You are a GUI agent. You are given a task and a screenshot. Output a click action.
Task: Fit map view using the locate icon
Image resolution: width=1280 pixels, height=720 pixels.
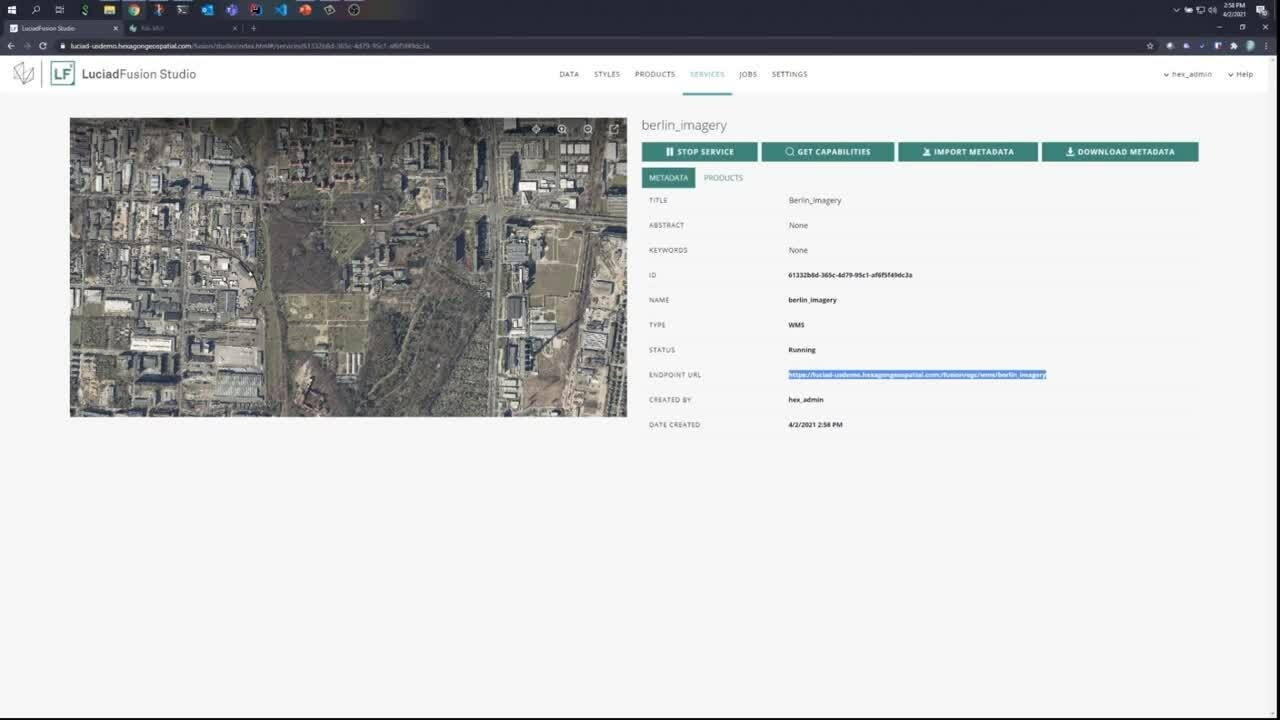536,129
